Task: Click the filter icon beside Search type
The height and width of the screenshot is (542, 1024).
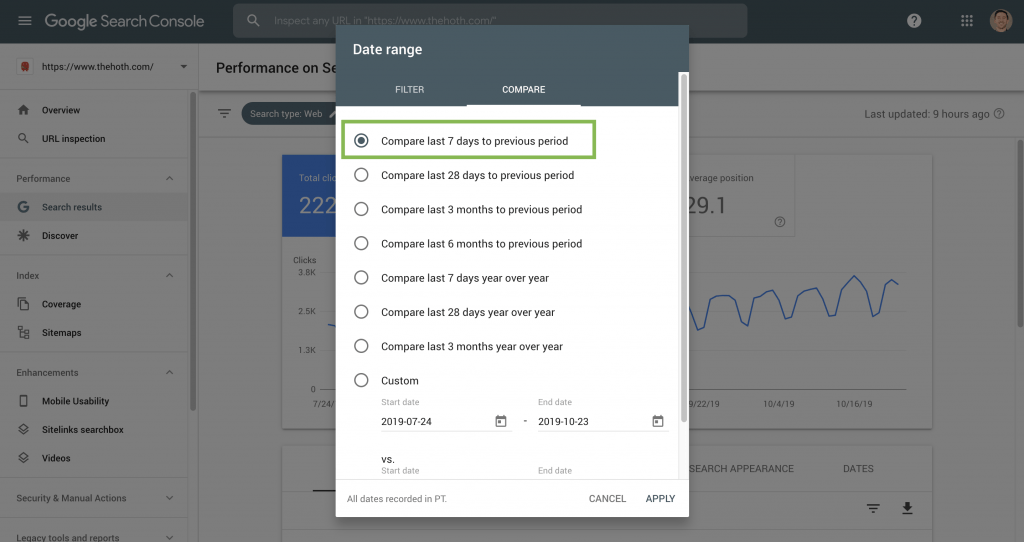Action: point(224,114)
